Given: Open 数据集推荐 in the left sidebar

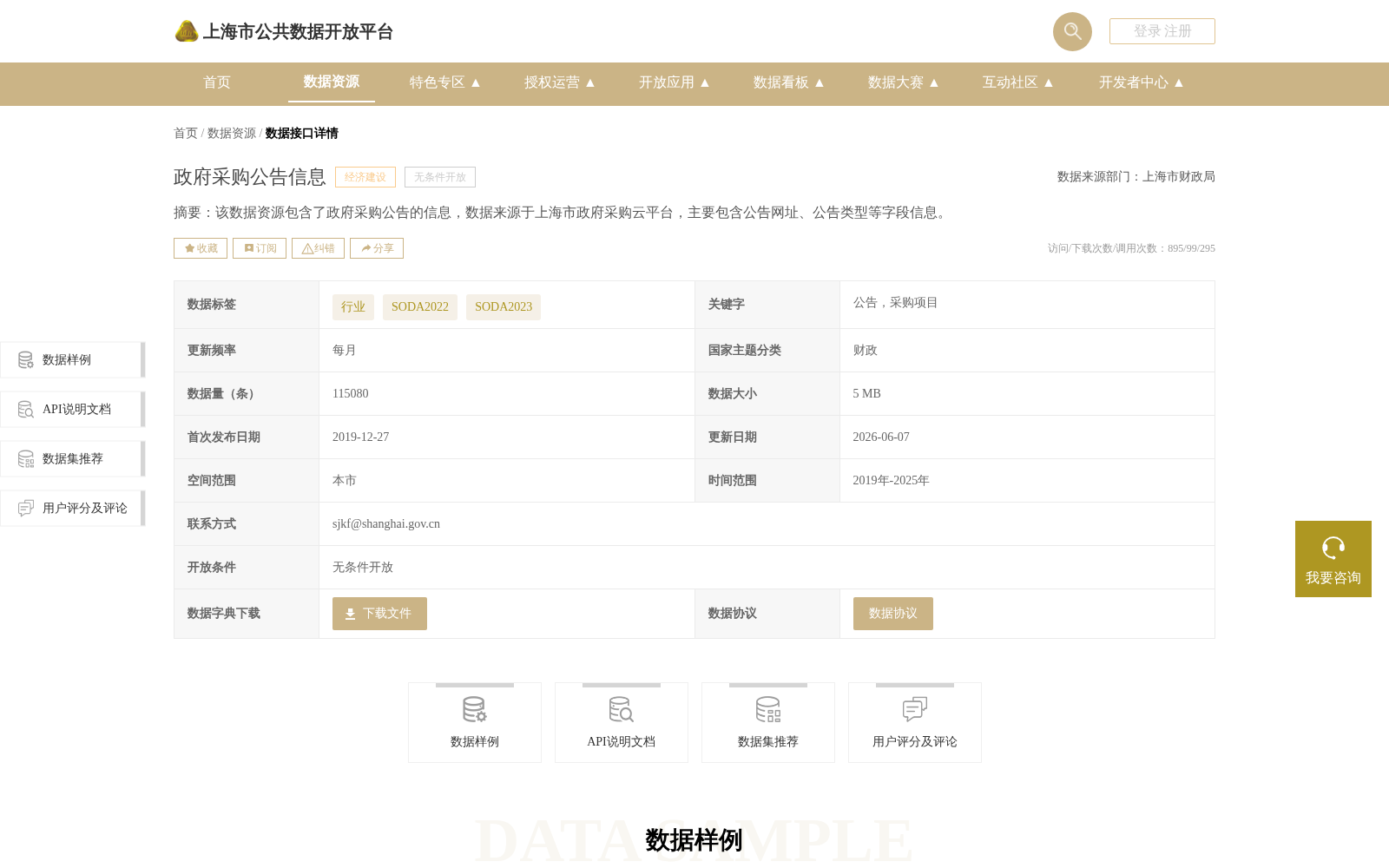Looking at the screenshot, I should 72,459.
